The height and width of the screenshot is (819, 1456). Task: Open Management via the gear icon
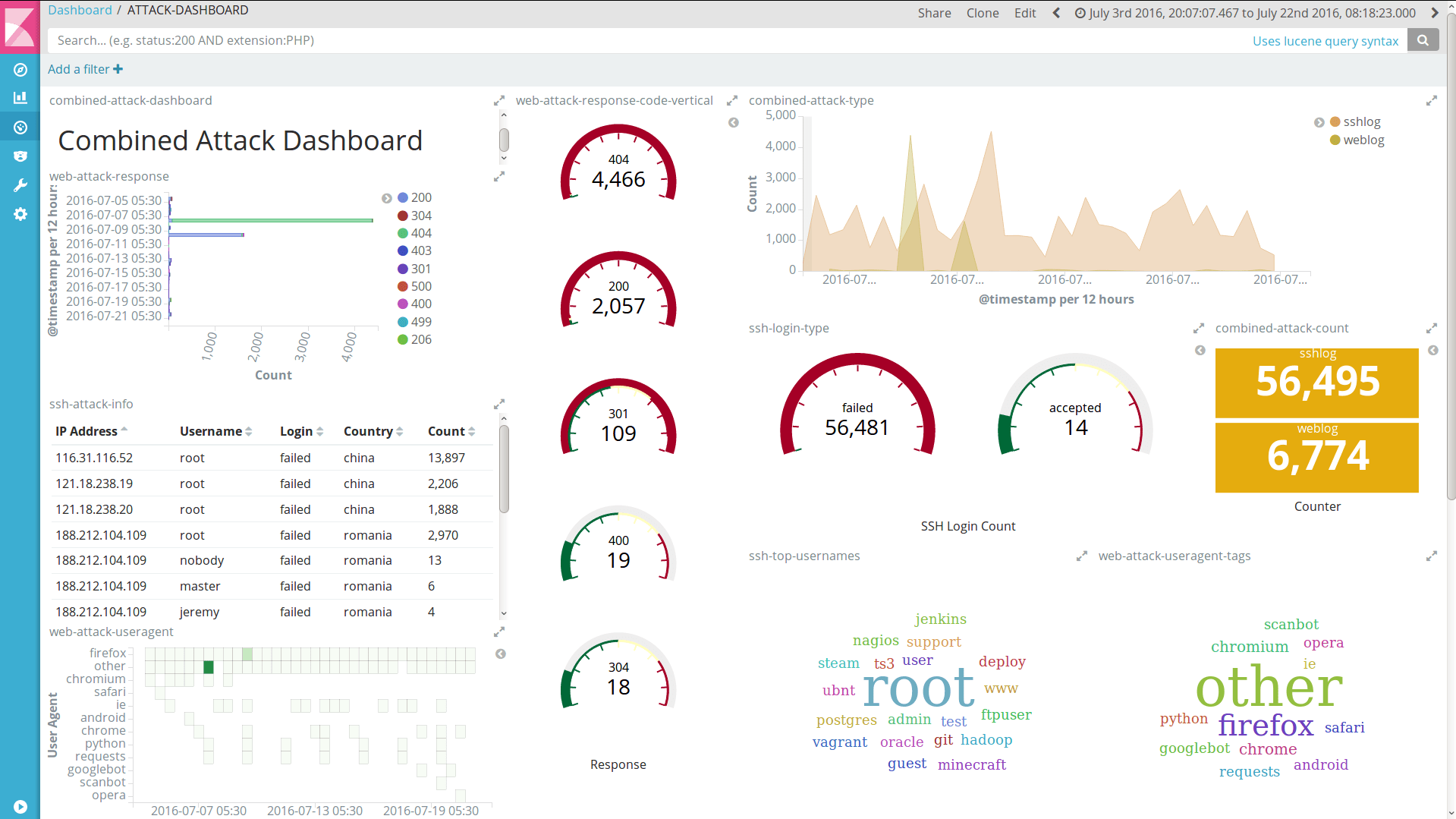point(20,214)
